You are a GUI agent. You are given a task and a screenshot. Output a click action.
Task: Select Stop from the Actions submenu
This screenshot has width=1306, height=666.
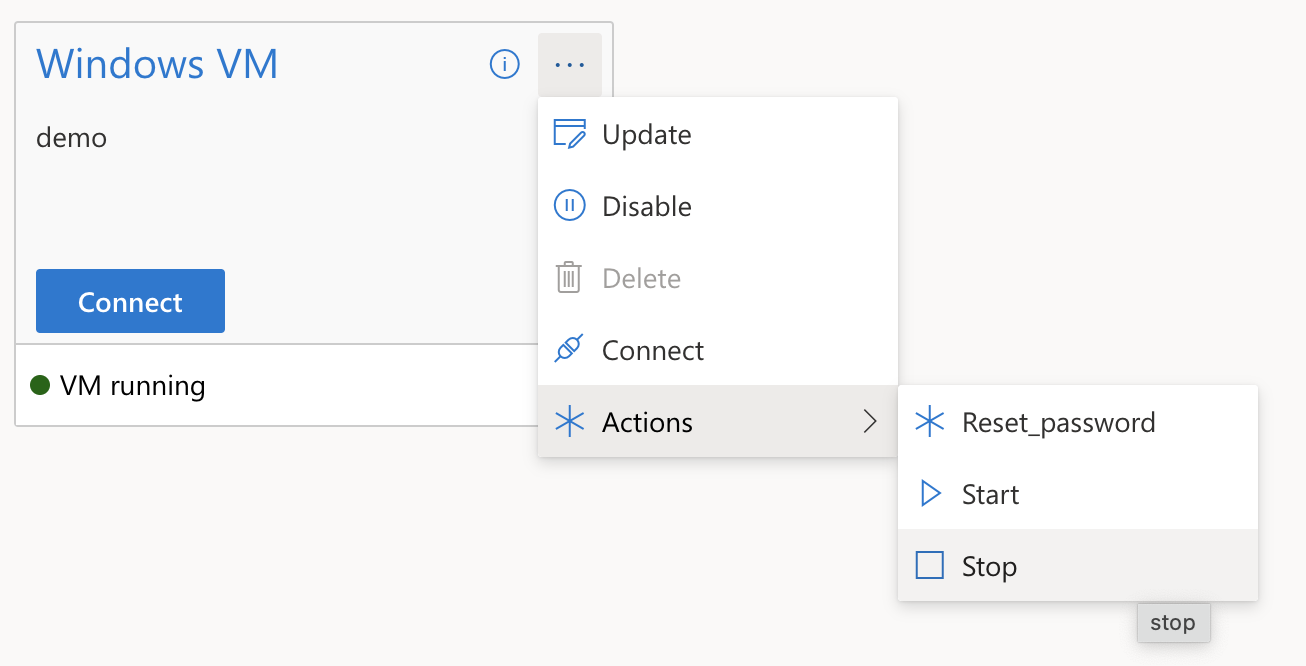click(989, 565)
